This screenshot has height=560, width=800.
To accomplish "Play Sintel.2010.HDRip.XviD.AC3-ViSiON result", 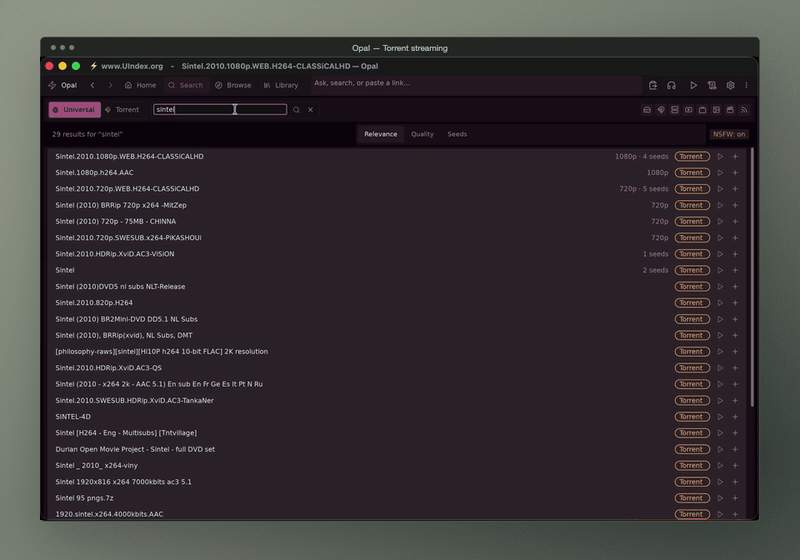I will click(720, 254).
